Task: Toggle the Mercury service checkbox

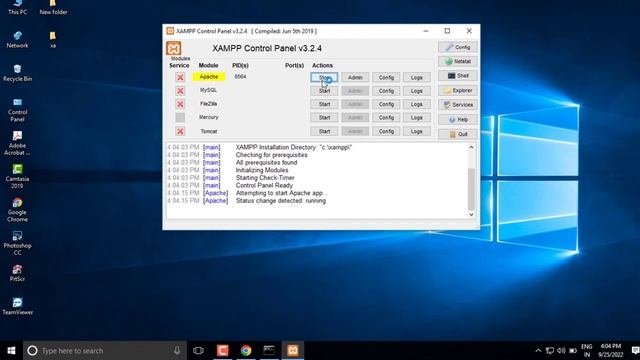Action: click(x=180, y=118)
